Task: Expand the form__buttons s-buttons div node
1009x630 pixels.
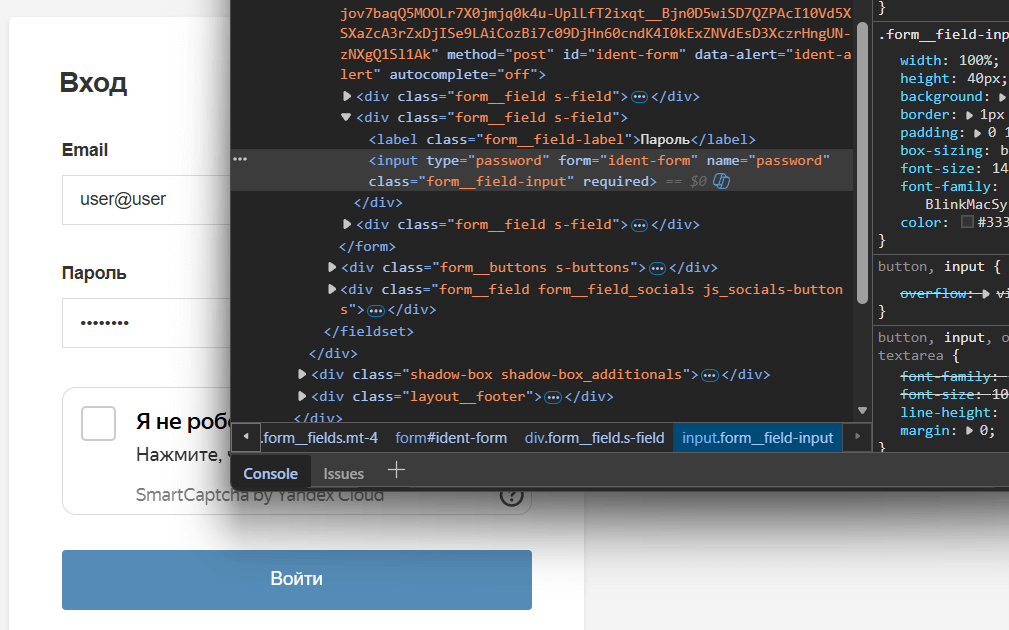Action: point(332,267)
